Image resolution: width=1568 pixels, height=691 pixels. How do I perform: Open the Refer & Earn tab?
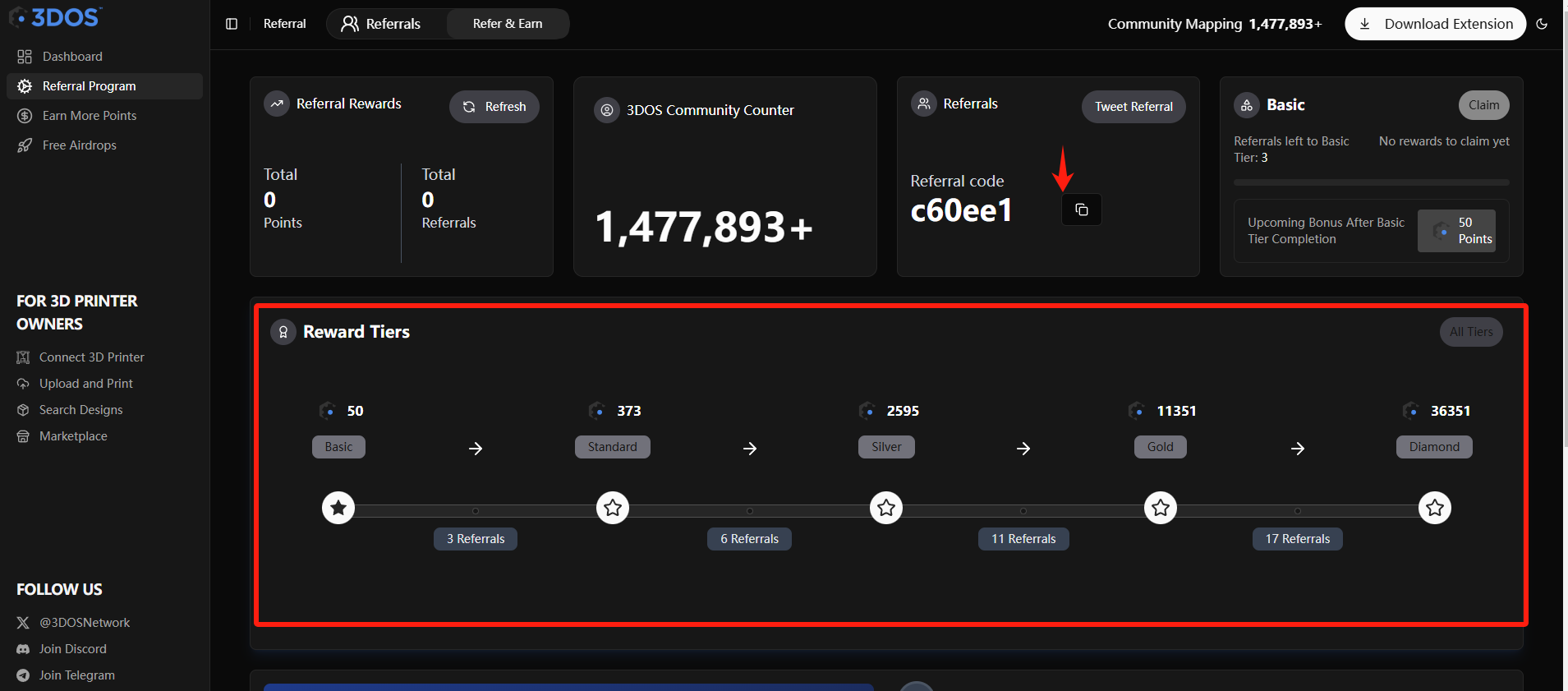508,24
